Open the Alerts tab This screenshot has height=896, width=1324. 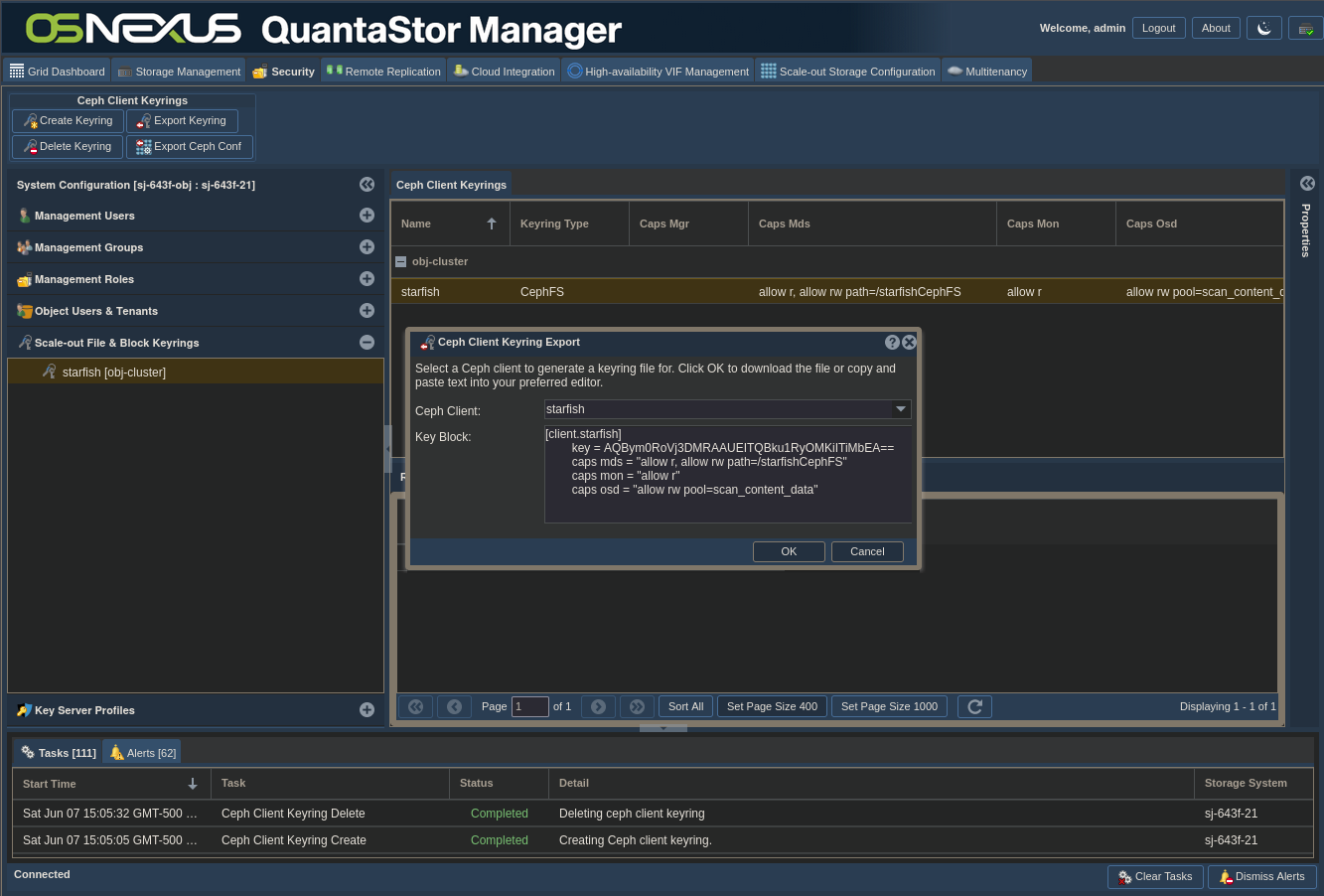(142, 753)
